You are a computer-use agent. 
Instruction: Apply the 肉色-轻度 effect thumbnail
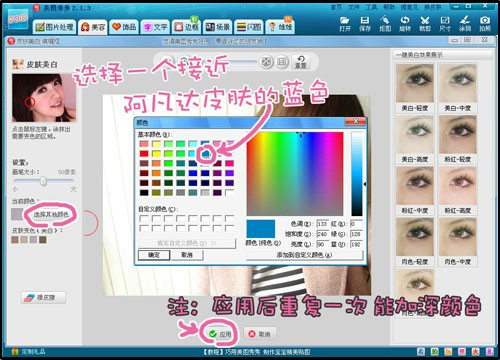click(415, 237)
